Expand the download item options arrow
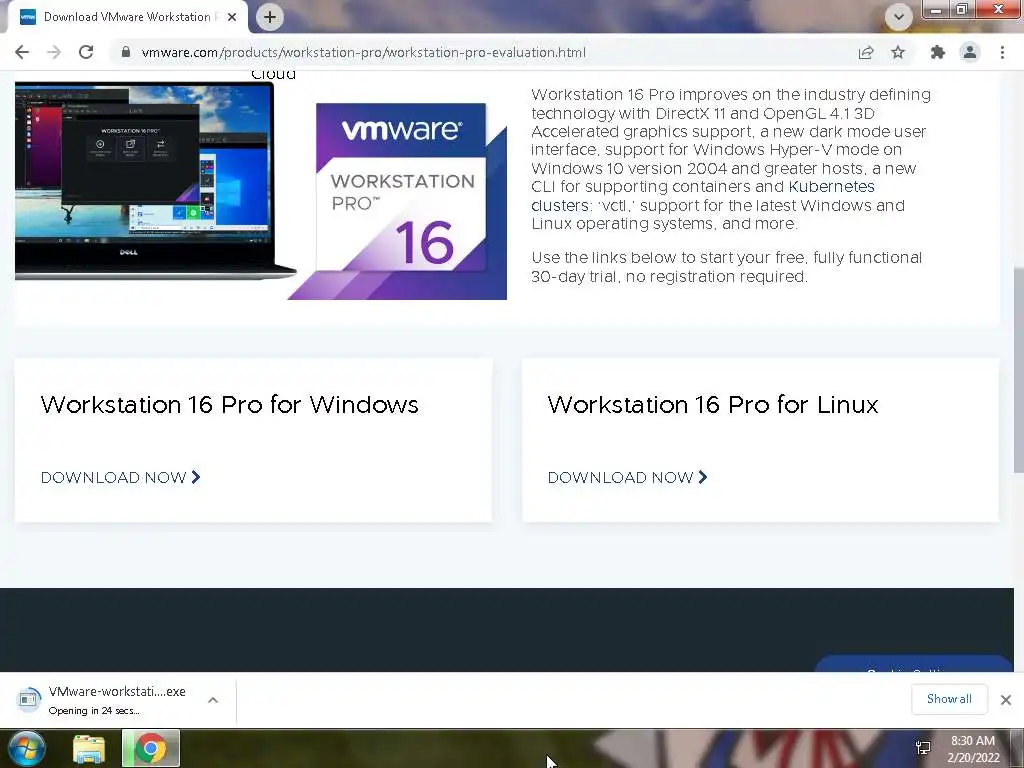 213,700
